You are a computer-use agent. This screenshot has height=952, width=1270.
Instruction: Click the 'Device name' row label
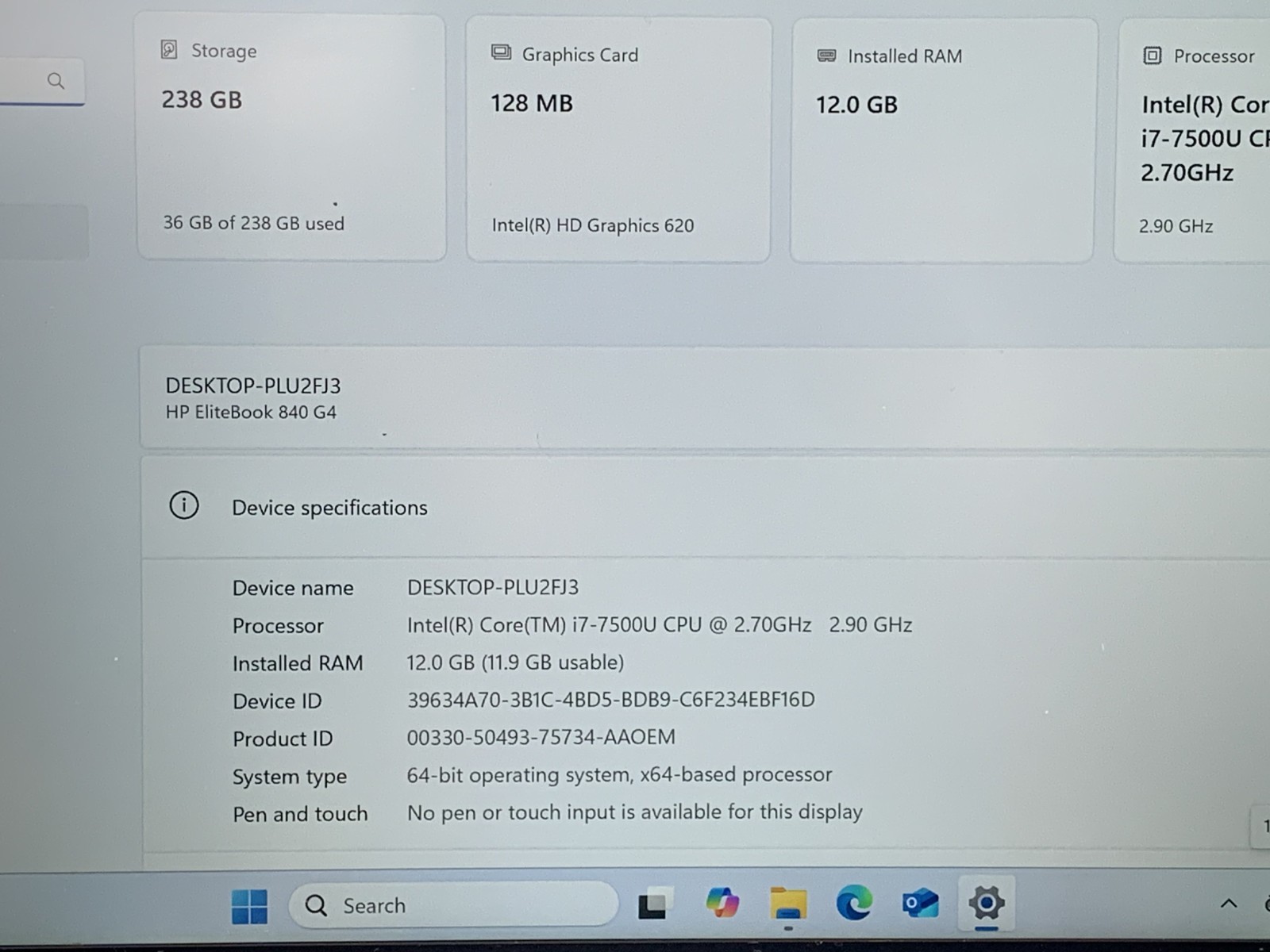coord(293,588)
